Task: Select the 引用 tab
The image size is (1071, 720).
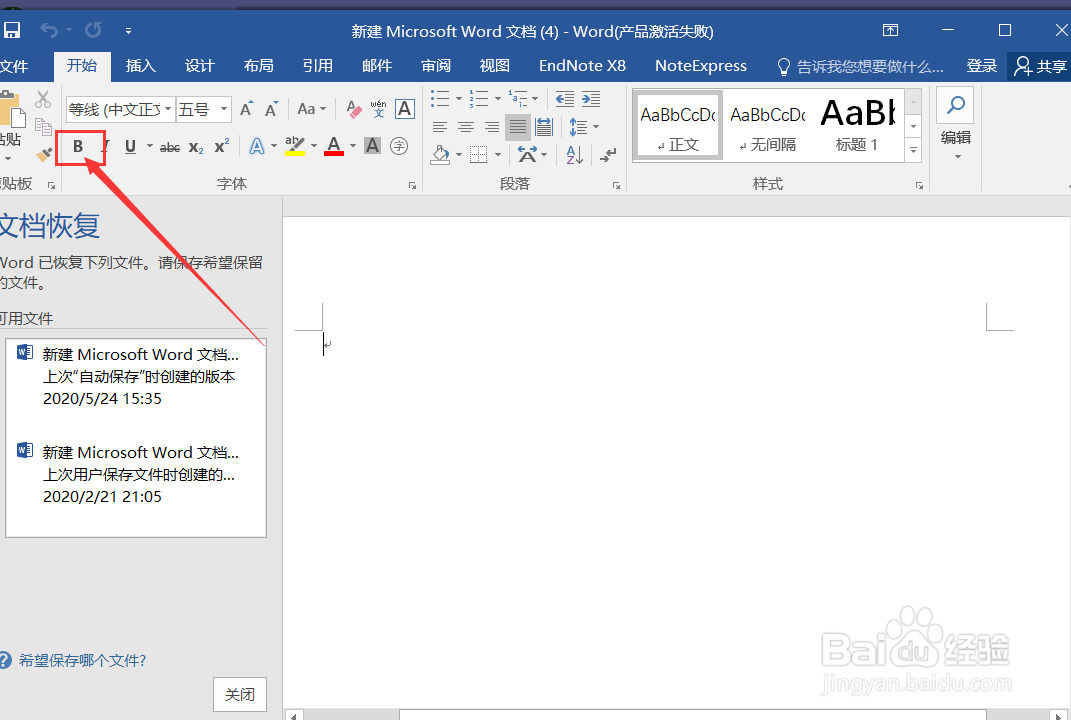Action: point(318,66)
